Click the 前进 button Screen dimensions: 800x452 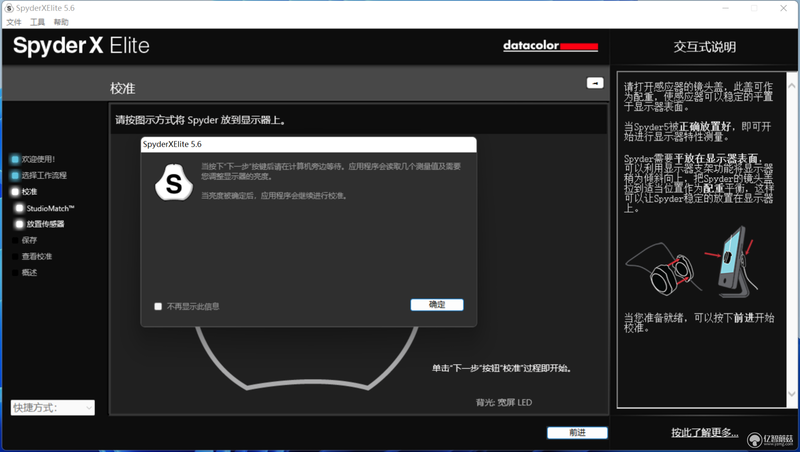click(577, 433)
